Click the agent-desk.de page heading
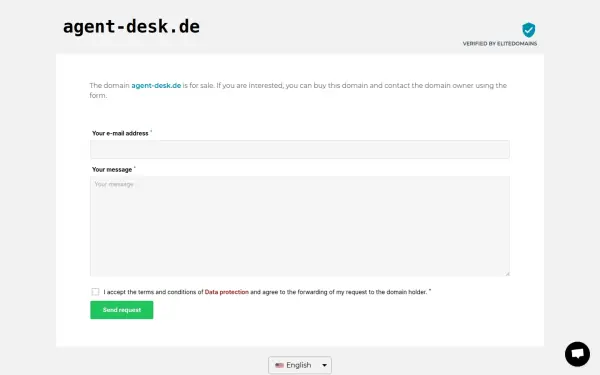This screenshot has width=600, height=375. (x=131, y=27)
